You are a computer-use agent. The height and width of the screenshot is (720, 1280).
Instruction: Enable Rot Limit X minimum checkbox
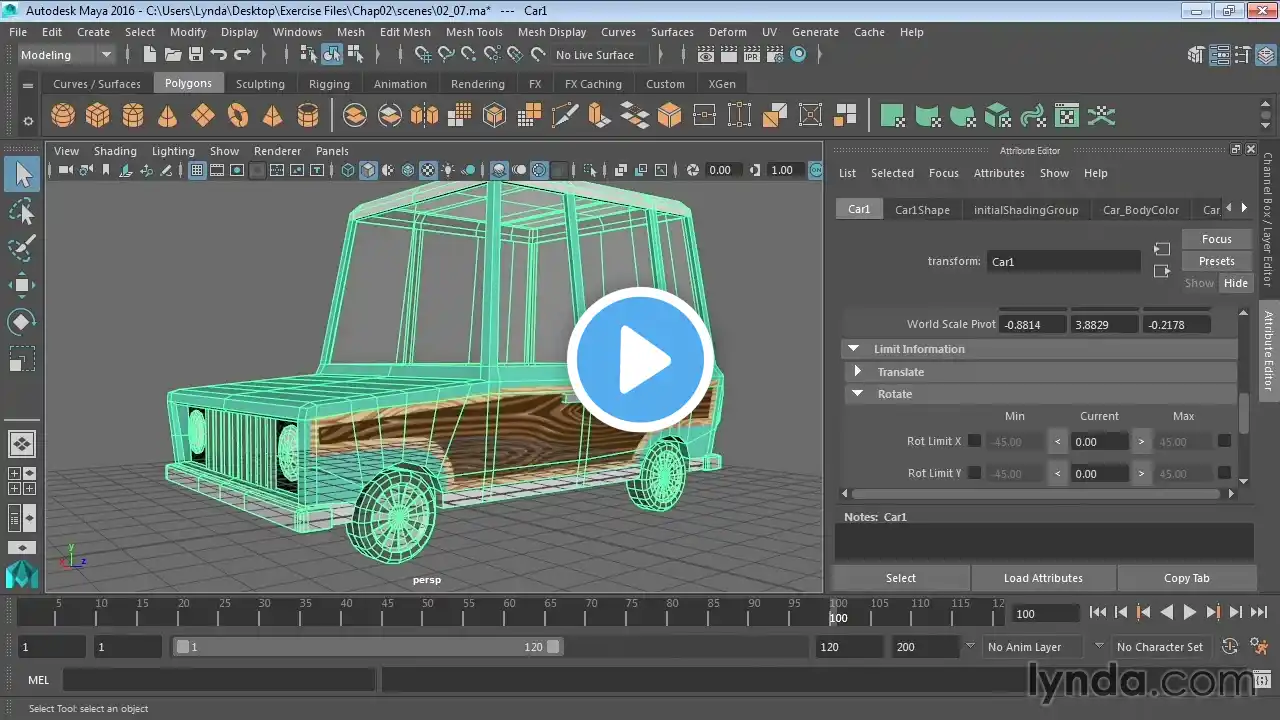coord(974,441)
